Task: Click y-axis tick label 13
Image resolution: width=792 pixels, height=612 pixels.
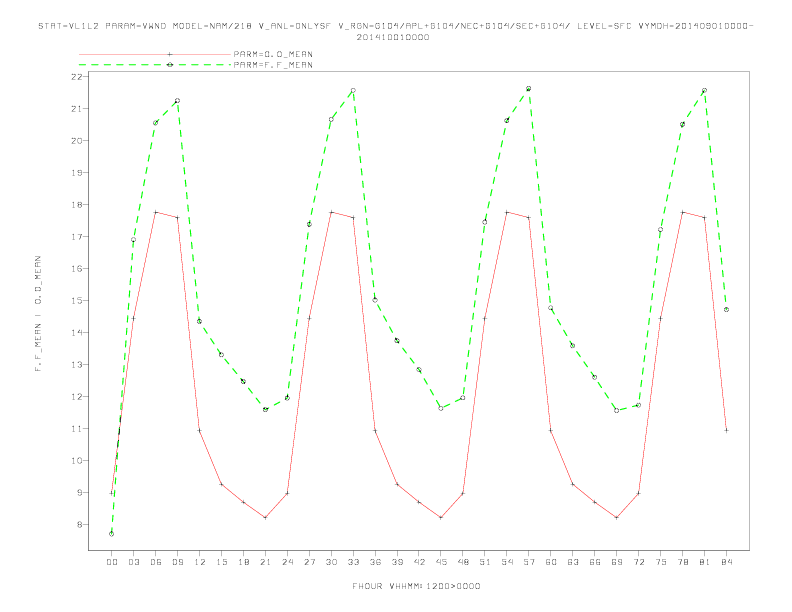Action: pyautogui.click(x=77, y=365)
